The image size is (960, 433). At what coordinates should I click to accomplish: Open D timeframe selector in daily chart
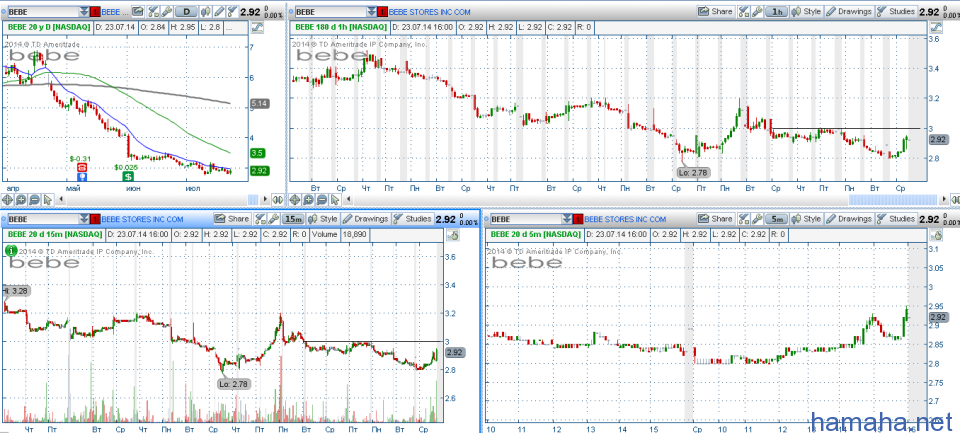[x=186, y=12]
